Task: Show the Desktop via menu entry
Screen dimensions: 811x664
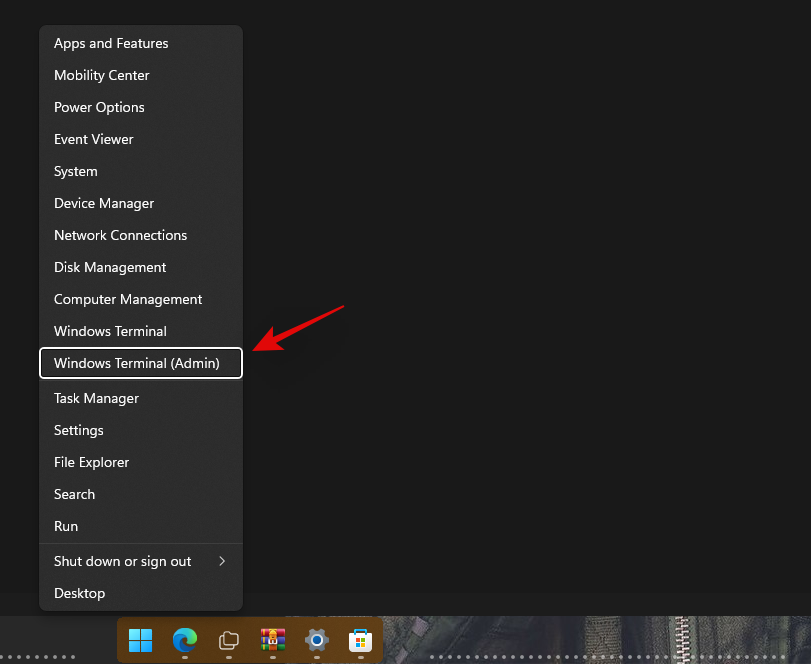Action: tap(80, 593)
